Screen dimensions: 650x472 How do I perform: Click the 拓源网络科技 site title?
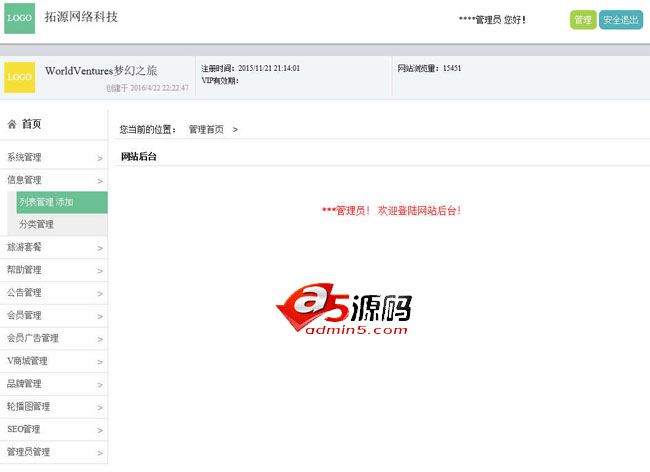coord(81,17)
